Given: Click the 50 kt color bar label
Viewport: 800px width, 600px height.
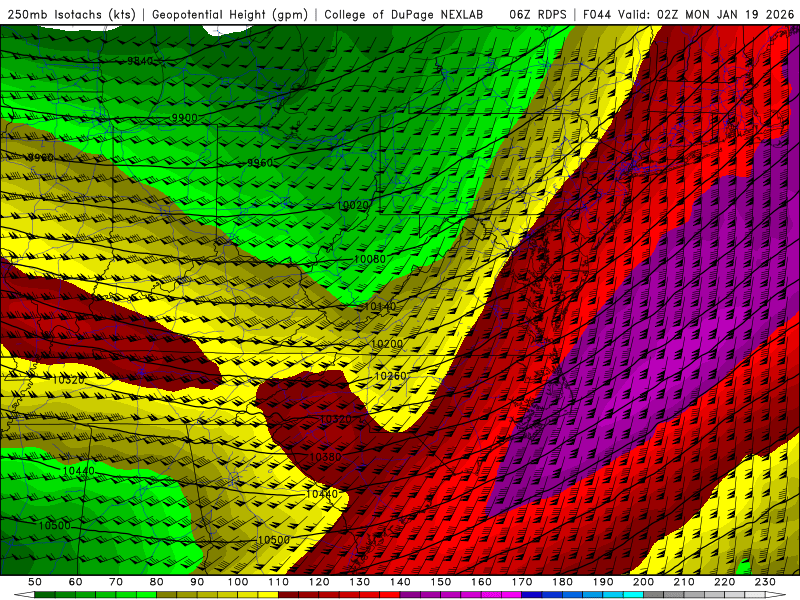Looking at the screenshot, I should point(35,582).
